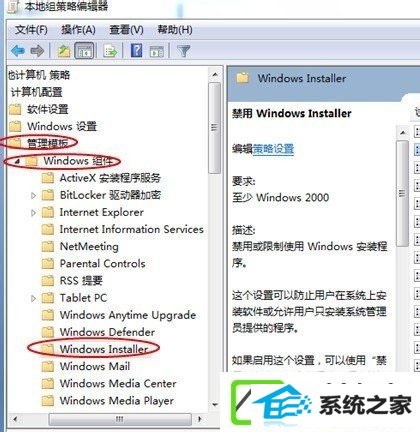Expand the Internet Explorer tree node
420x432 pixels.
pos(33,212)
